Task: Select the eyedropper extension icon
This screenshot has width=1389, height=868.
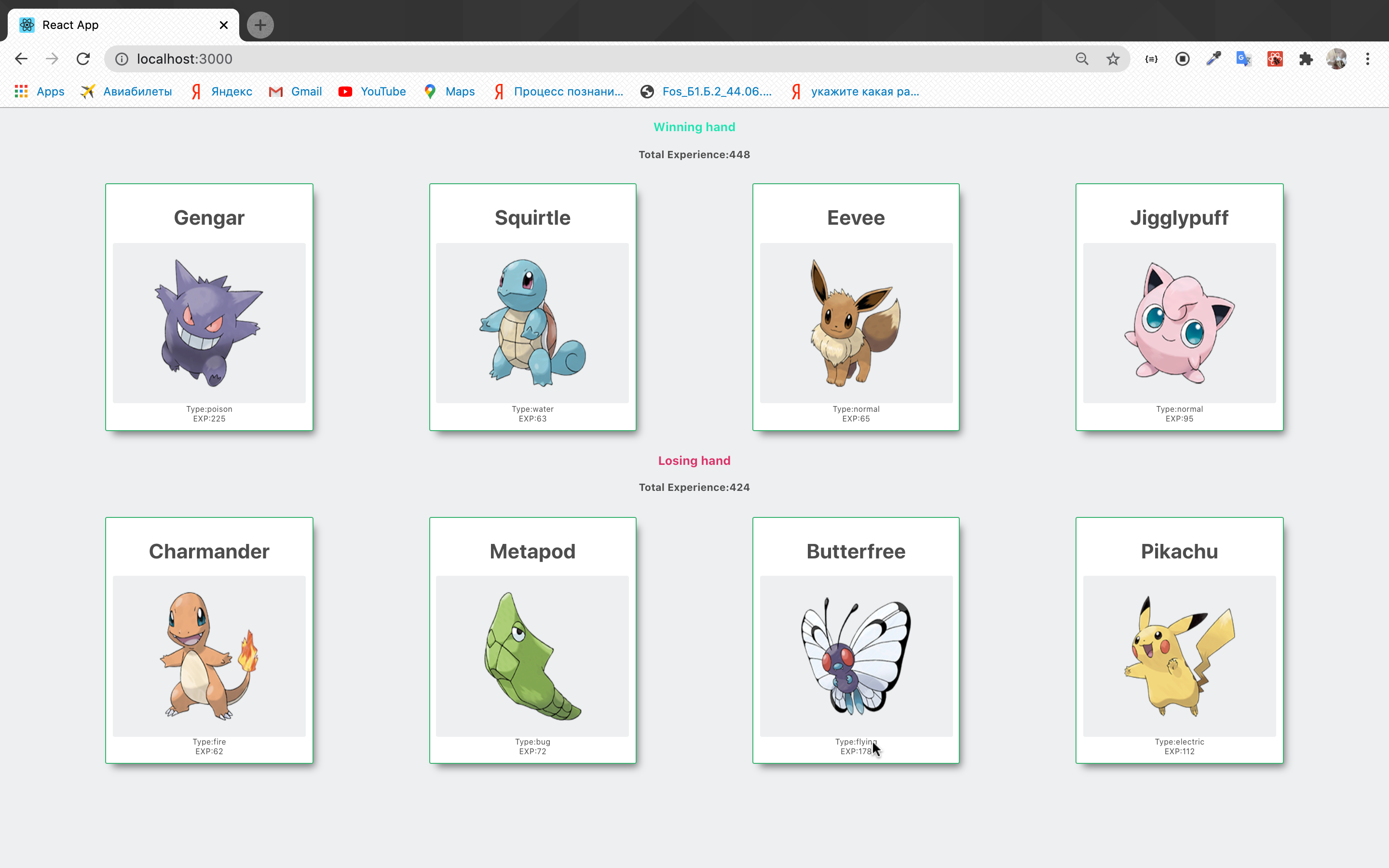Action: [1213, 58]
